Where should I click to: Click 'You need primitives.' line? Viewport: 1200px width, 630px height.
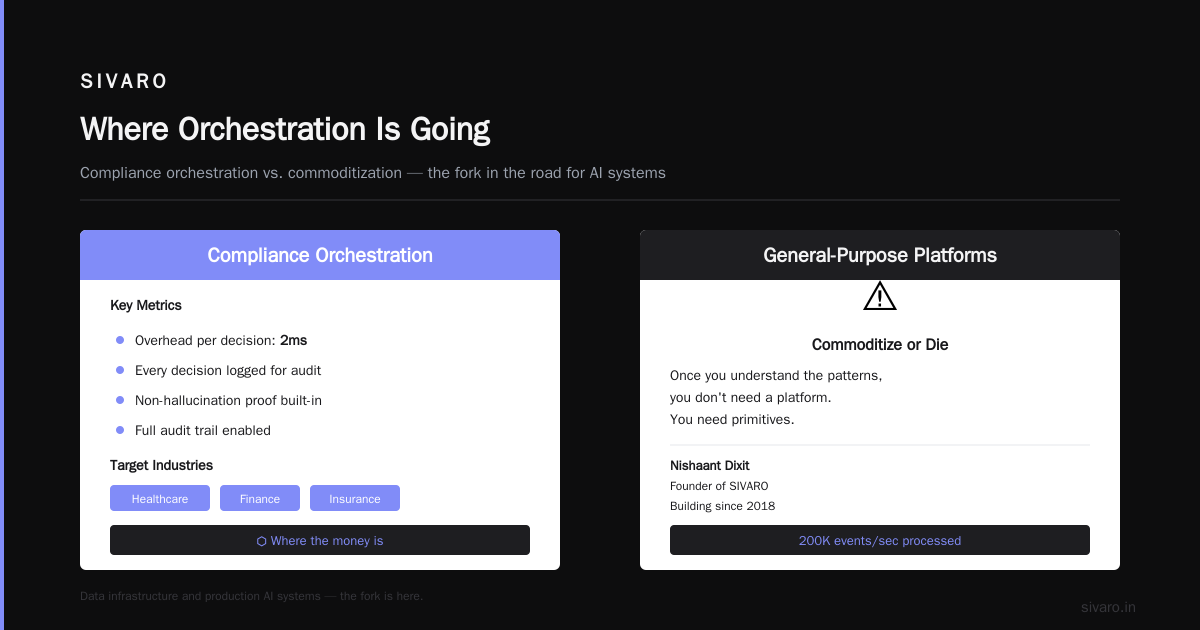click(732, 419)
